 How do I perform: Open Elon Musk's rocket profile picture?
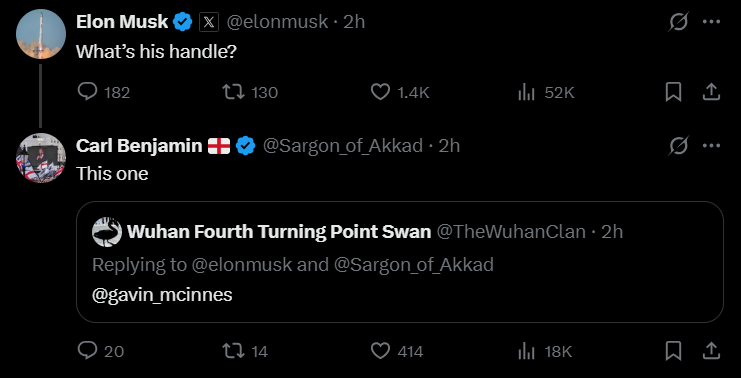tap(41, 34)
